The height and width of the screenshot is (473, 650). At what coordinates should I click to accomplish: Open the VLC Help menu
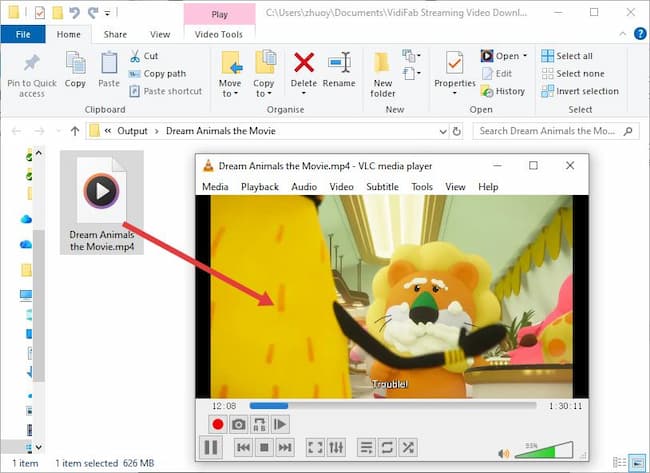coord(488,187)
